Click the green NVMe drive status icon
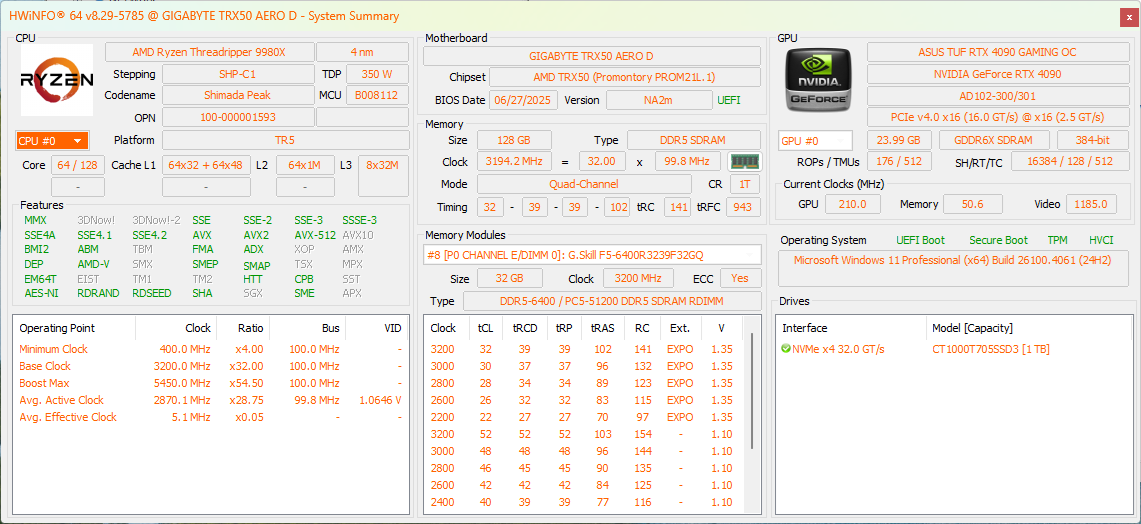 click(786, 349)
